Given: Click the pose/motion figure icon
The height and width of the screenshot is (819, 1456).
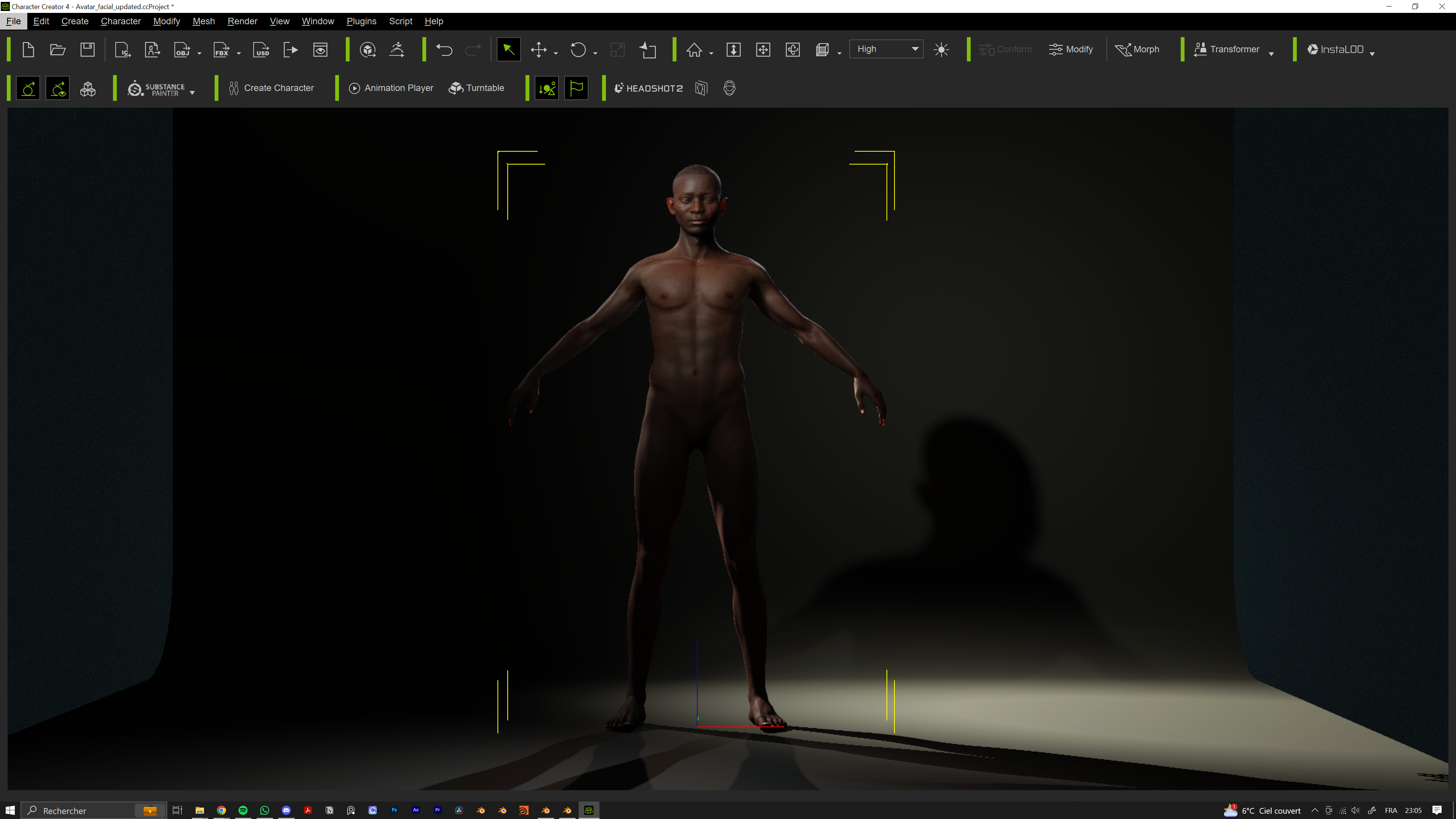Looking at the screenshot, I should pos(397,50).
